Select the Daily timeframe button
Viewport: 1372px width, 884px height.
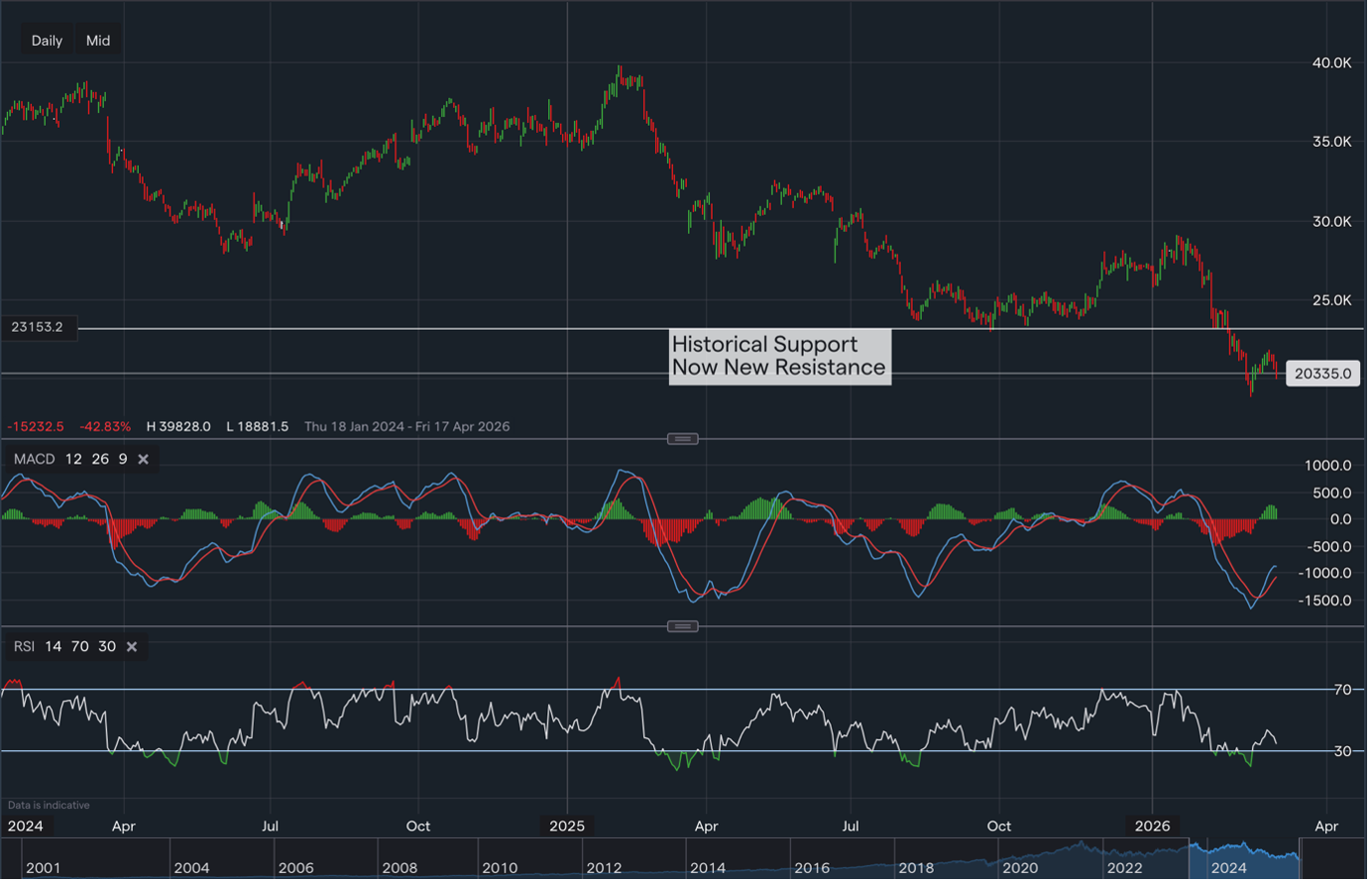(46, 40)
